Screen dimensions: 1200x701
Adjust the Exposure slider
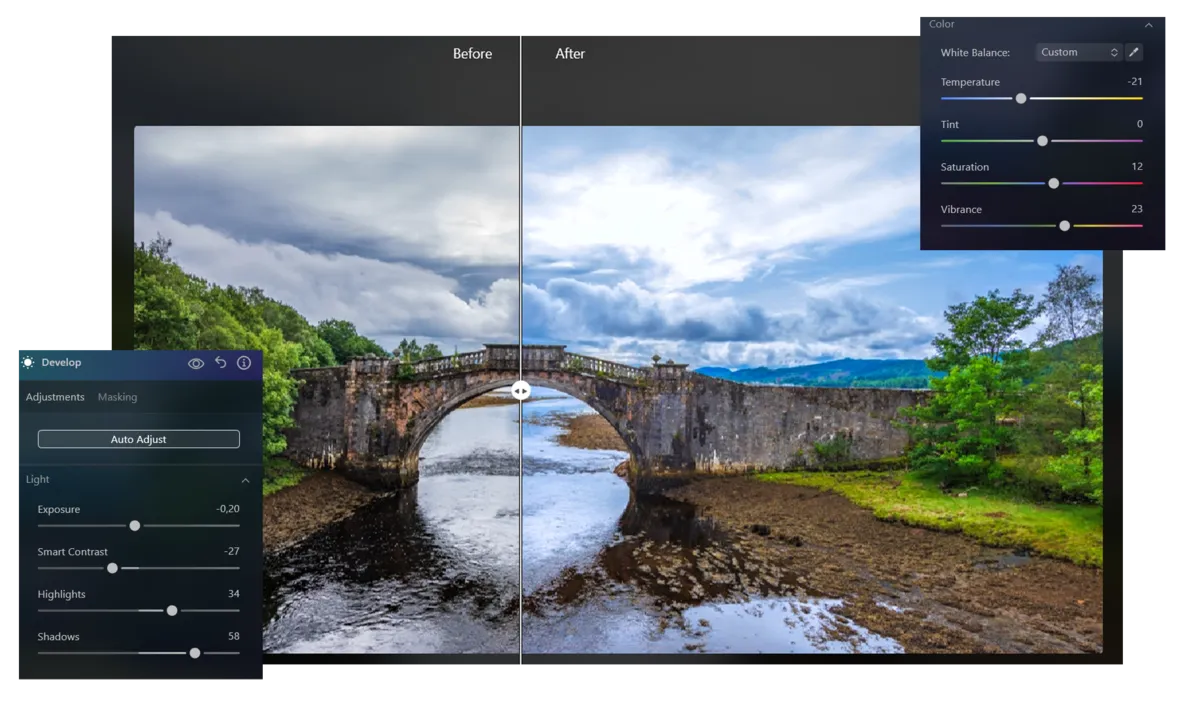(x=136, y=525)
